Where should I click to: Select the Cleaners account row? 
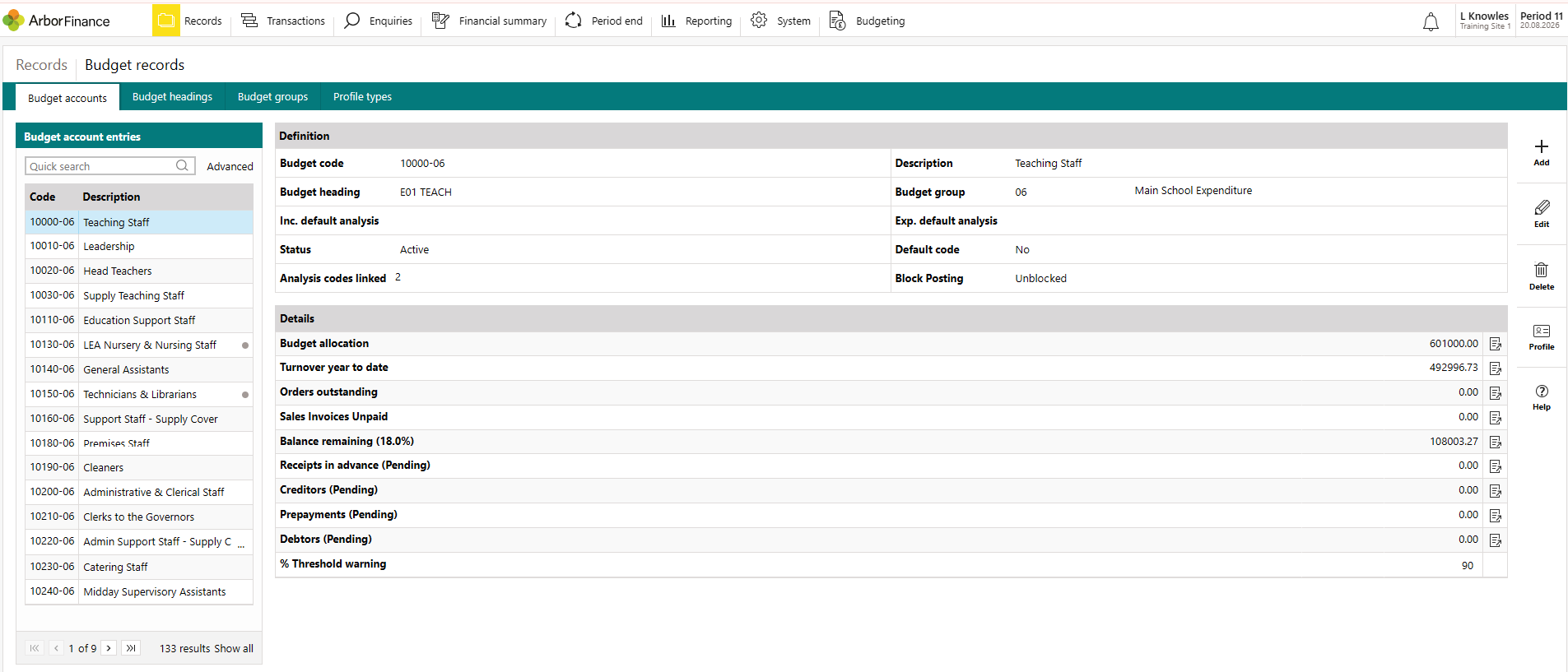pos(139,468)
